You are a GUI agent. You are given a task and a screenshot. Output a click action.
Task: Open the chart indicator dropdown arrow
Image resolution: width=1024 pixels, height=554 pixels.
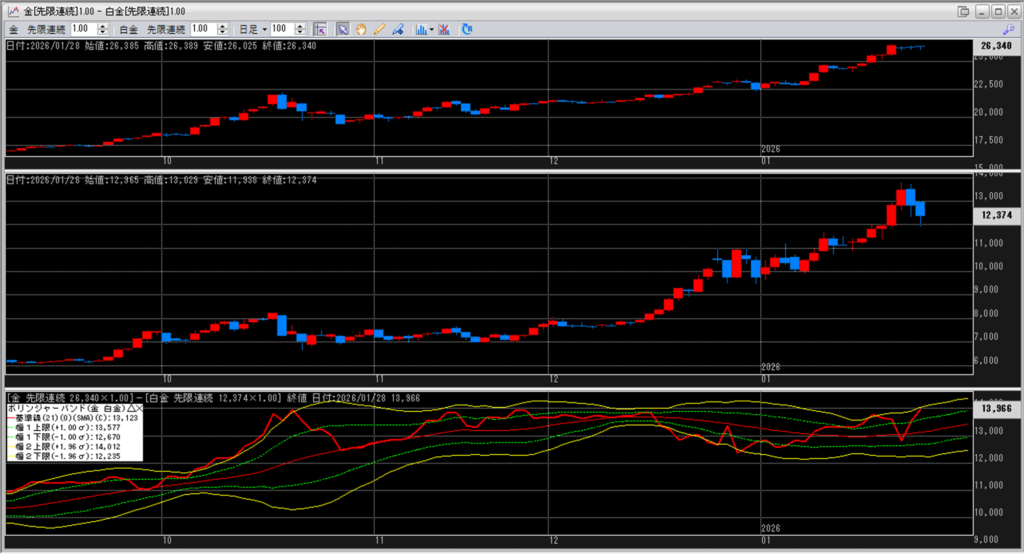[432, 30]
